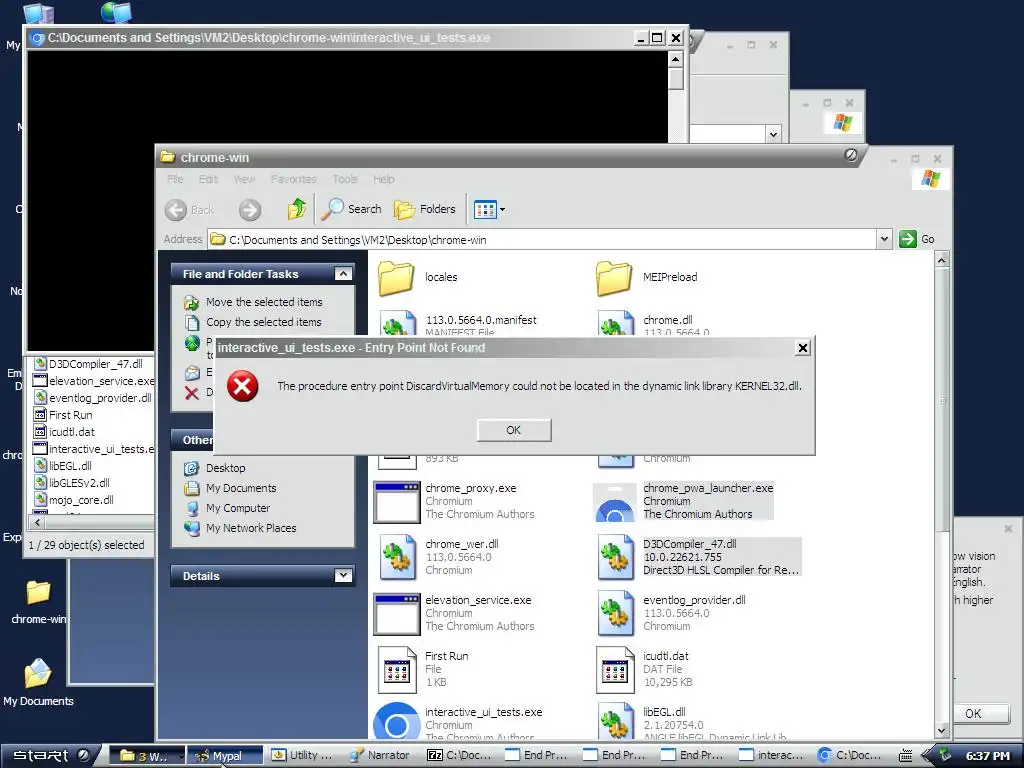Click the address bar path field
Screen dimensions: 1024x768
[x=543, y=240]
